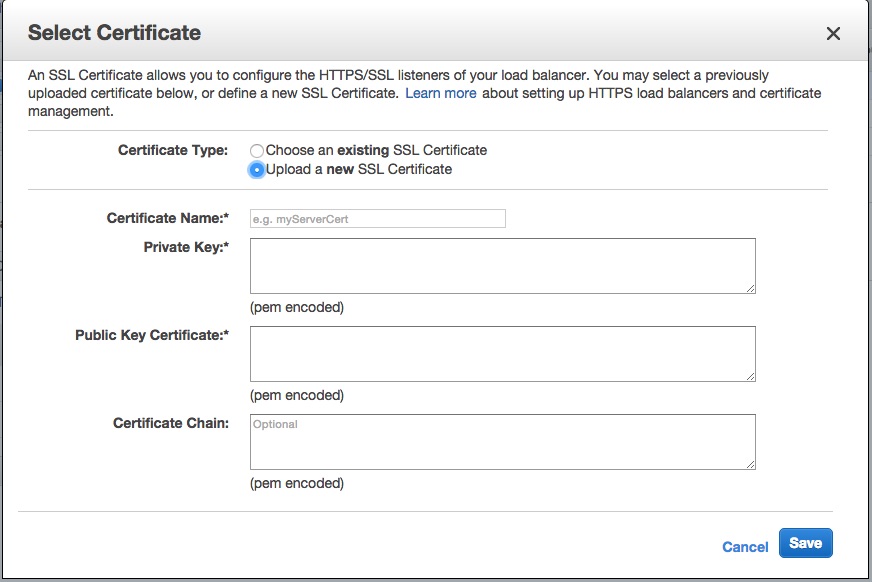Image resolution: width=872 pixels, height=582 pixels.
Task: Focus the Certificate Chain text area
Action: point(503,441)
